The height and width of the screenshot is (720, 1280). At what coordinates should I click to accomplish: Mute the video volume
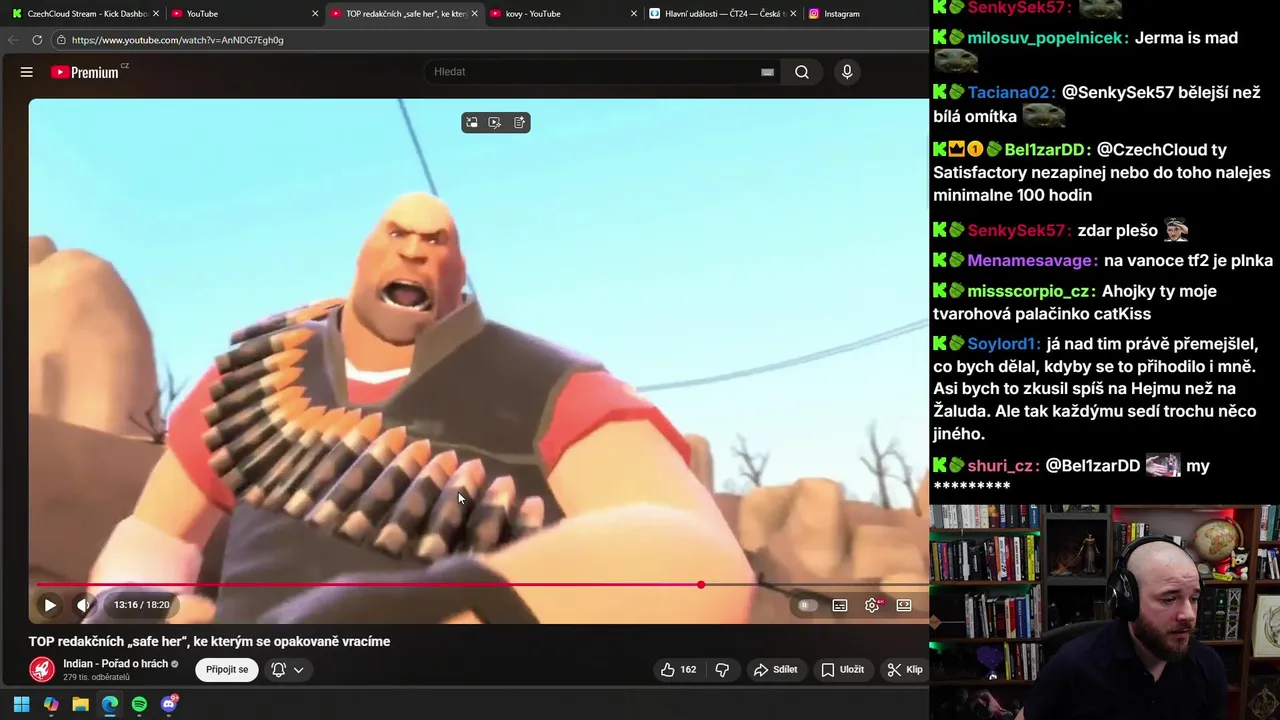pos(84,605)
